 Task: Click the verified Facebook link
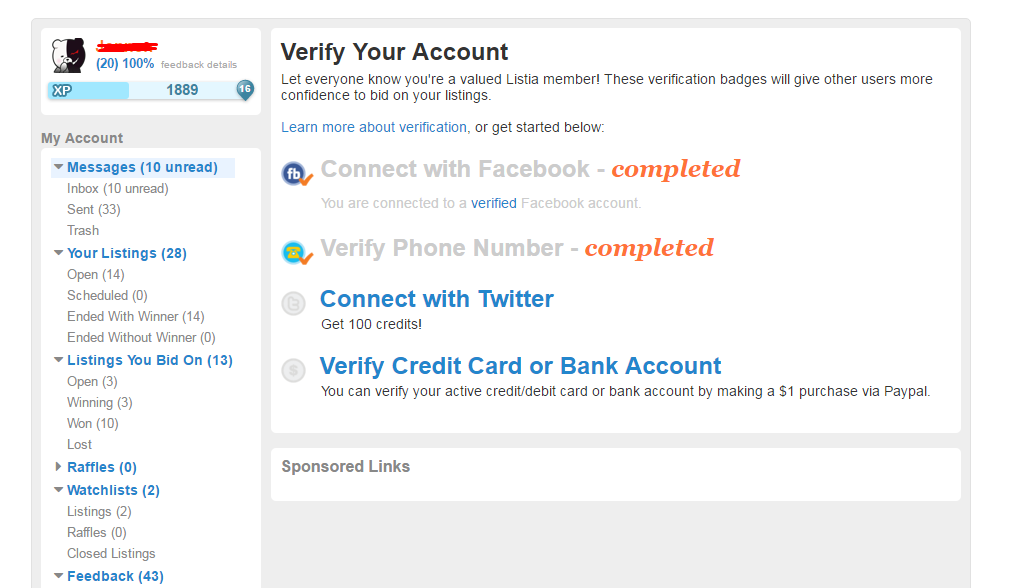[493, 204]
